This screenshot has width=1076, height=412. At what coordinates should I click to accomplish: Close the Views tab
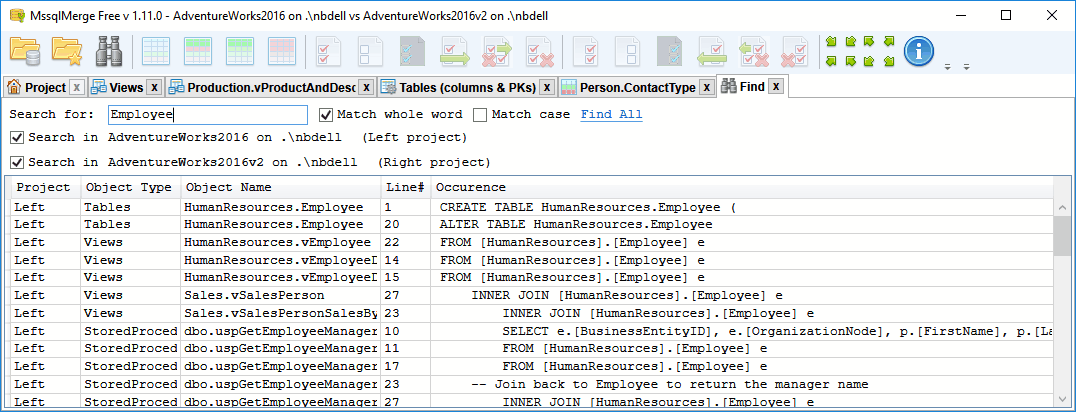(x=155, y=87)
